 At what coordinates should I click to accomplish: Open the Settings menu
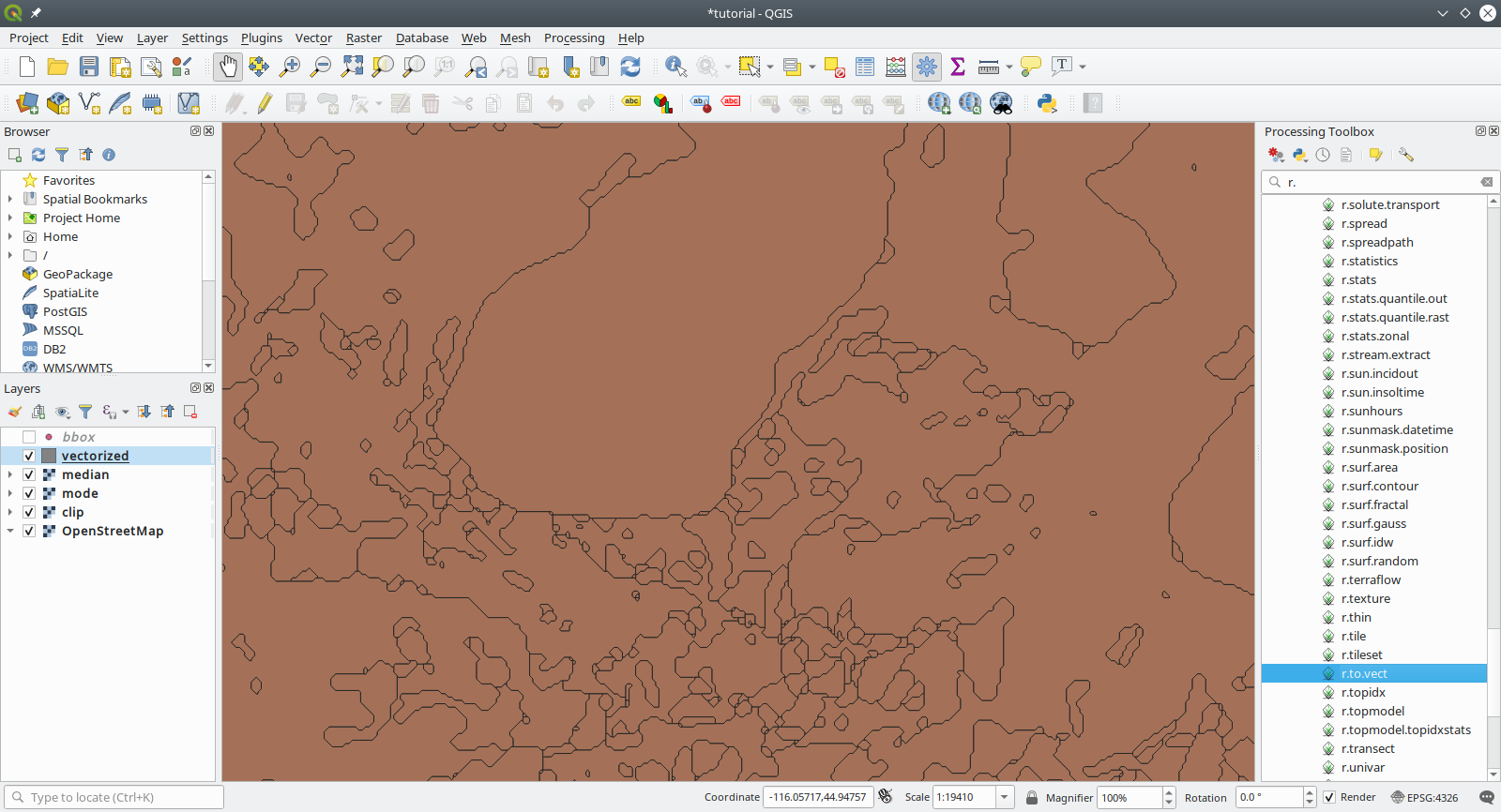coord(205,38)
